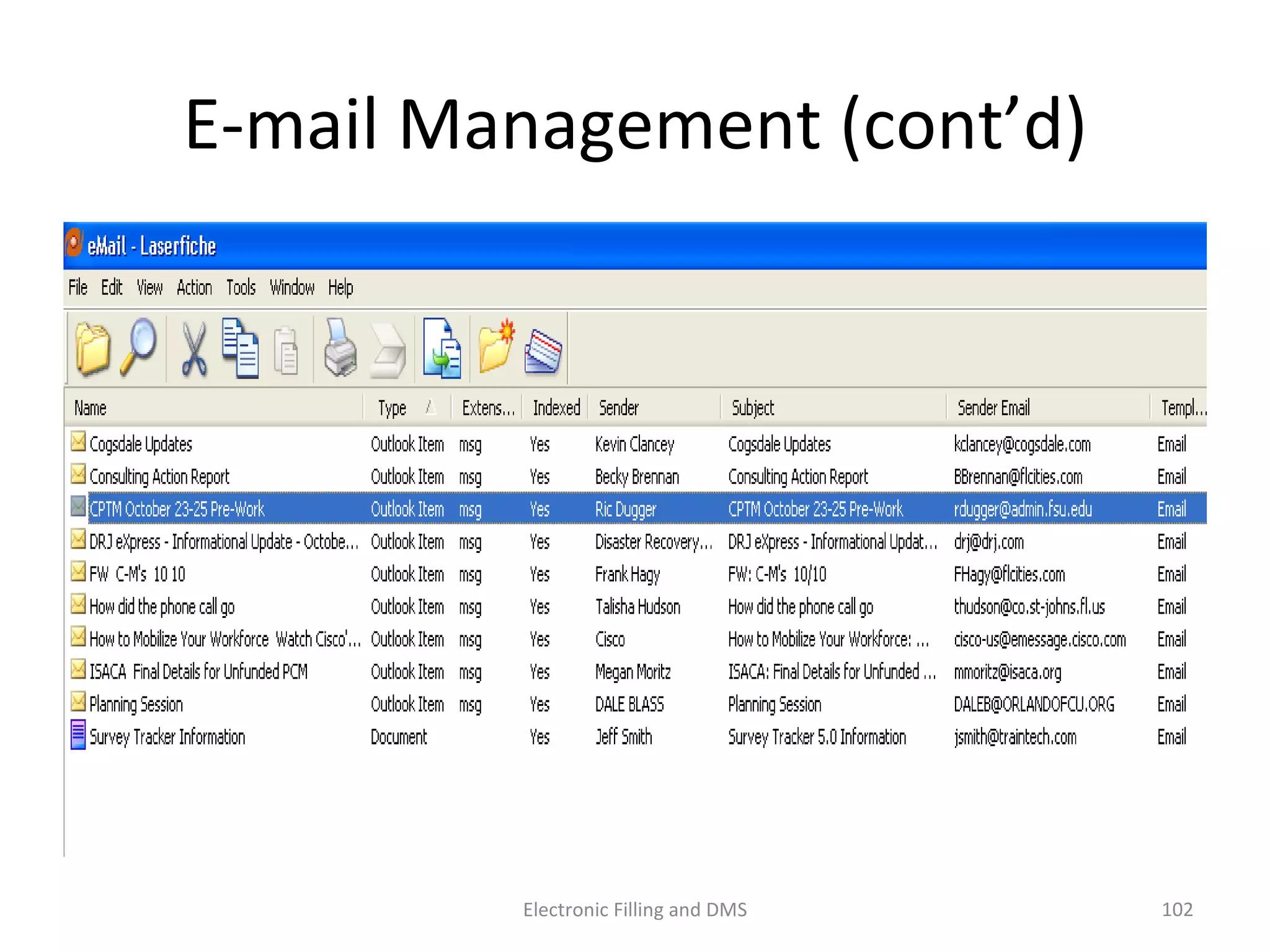Screen dimensions: 1270x952
Task: Click the scanner icon
Action: (388, 351)
